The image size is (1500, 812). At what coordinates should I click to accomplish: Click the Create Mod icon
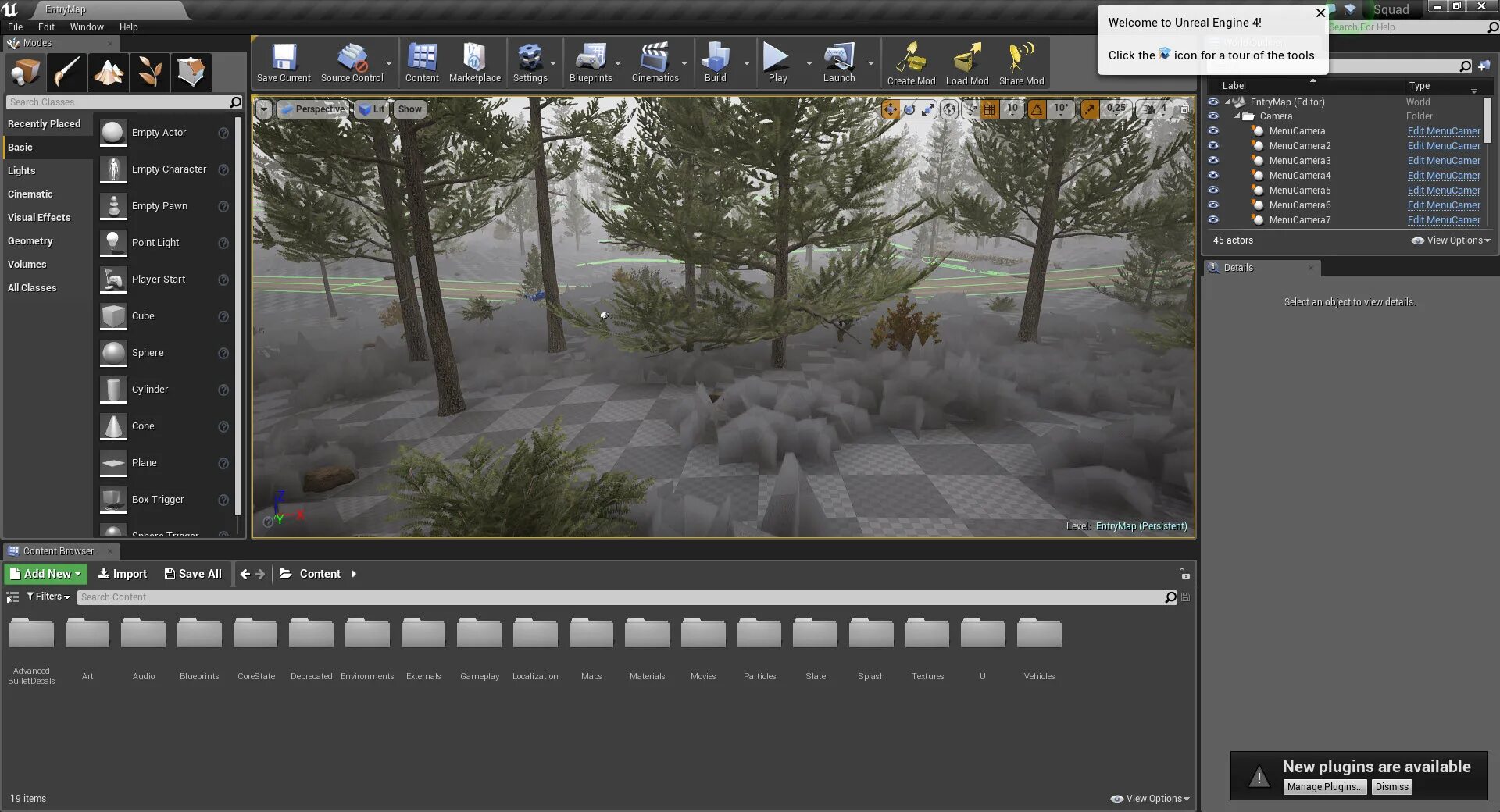[911, 63]
